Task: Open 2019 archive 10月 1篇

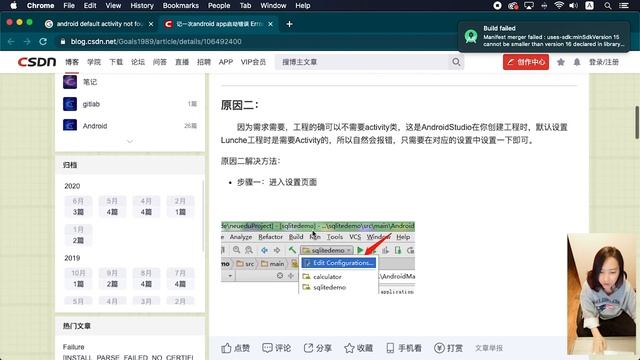Action: tap(78, 278)
